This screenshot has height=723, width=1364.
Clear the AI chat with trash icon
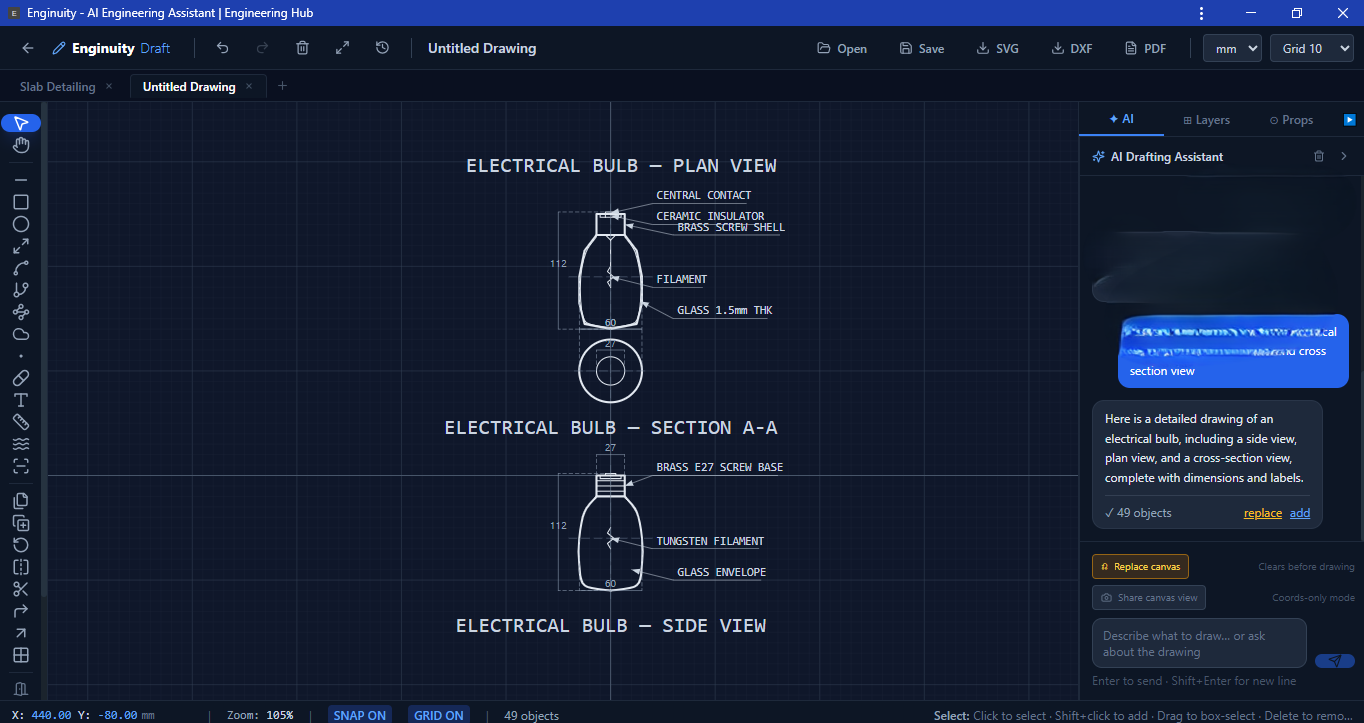click(x=1318, y=156)
